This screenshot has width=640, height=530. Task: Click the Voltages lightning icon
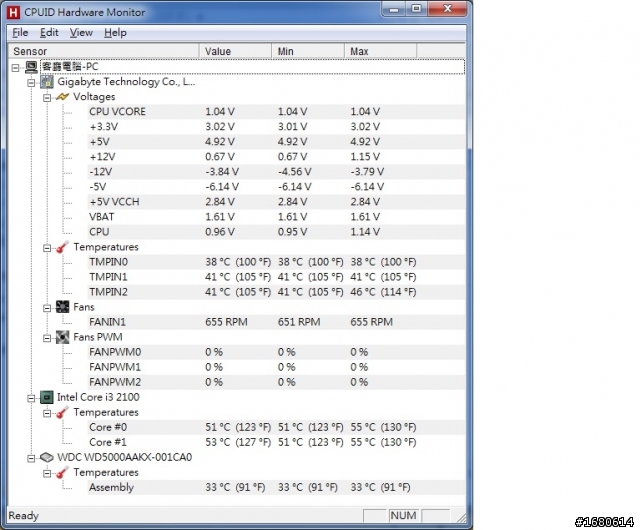62,97
